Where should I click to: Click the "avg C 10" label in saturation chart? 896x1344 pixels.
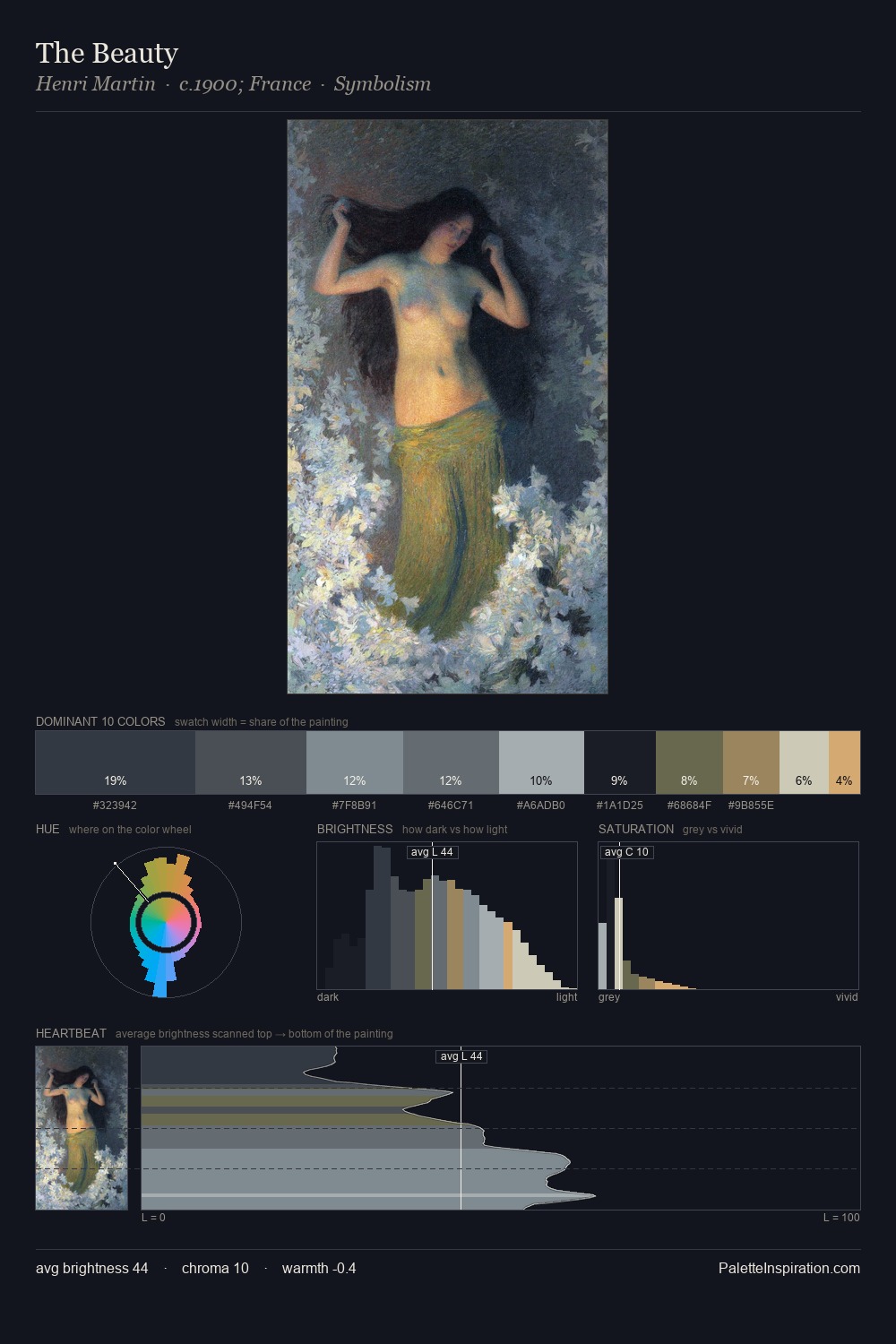tap(626, 852)
